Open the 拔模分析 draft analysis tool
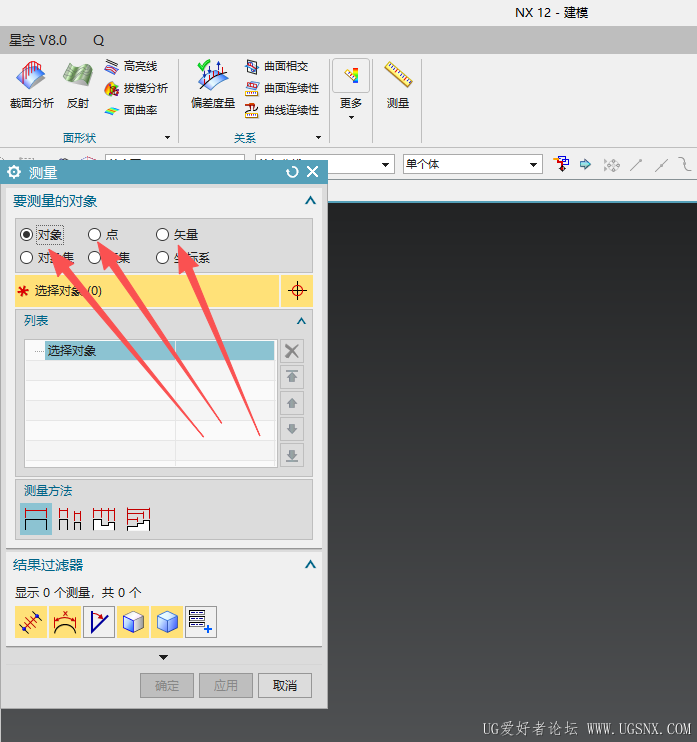This screenshot has height=742, width=697. [x=136, y=88]
